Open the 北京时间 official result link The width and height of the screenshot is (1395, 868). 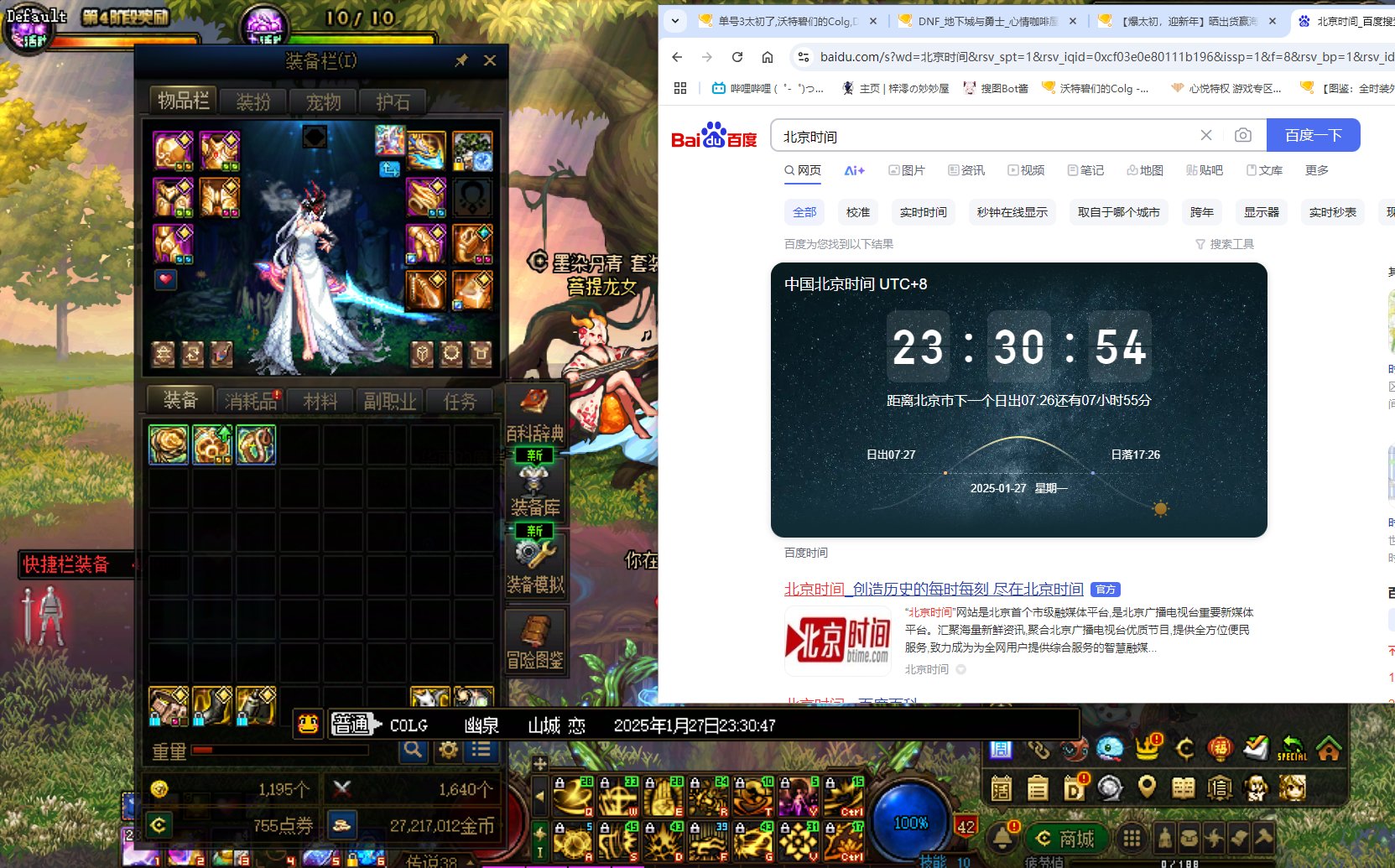click(x=934, y=590)
